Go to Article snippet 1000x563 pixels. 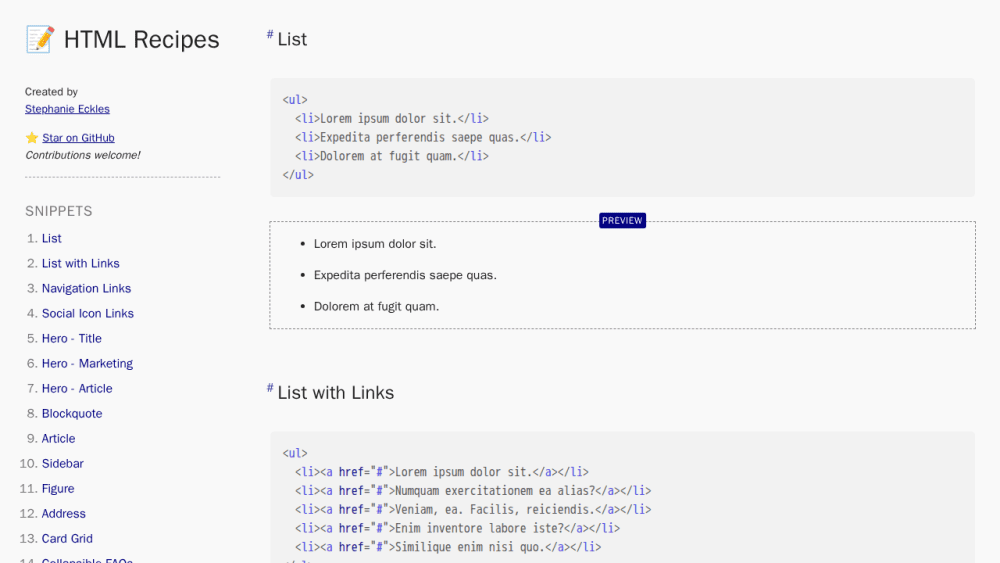[x=59, y=439]
